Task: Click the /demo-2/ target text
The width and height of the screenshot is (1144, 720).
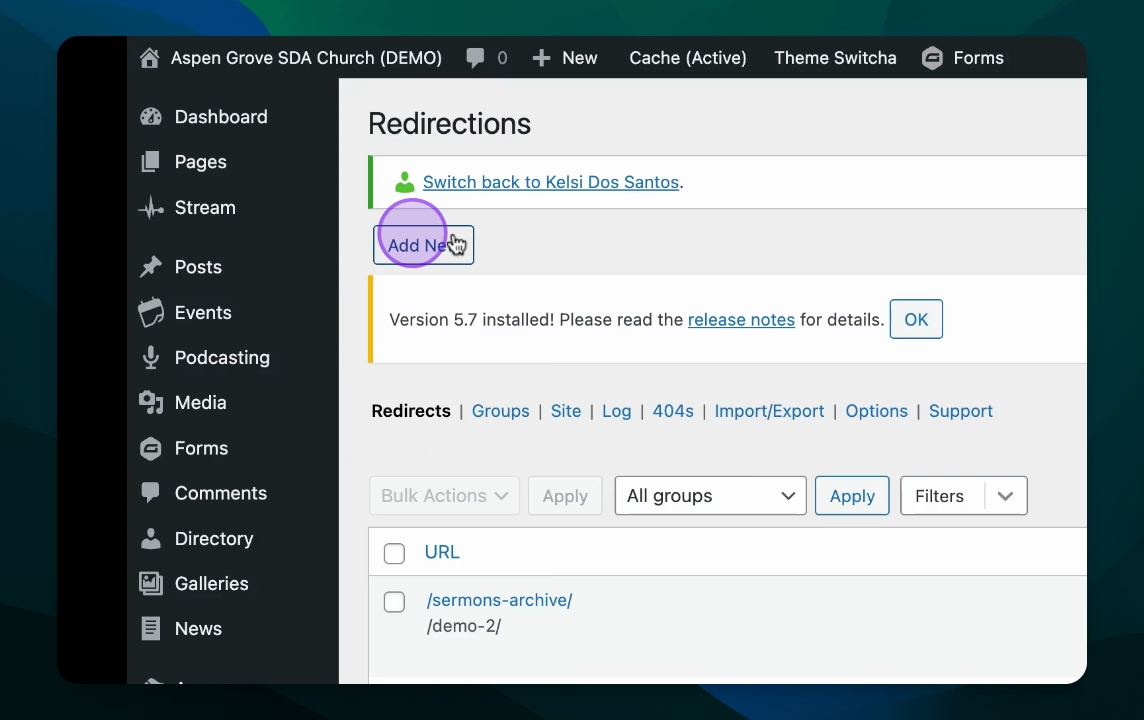Action: click(464, 626)
